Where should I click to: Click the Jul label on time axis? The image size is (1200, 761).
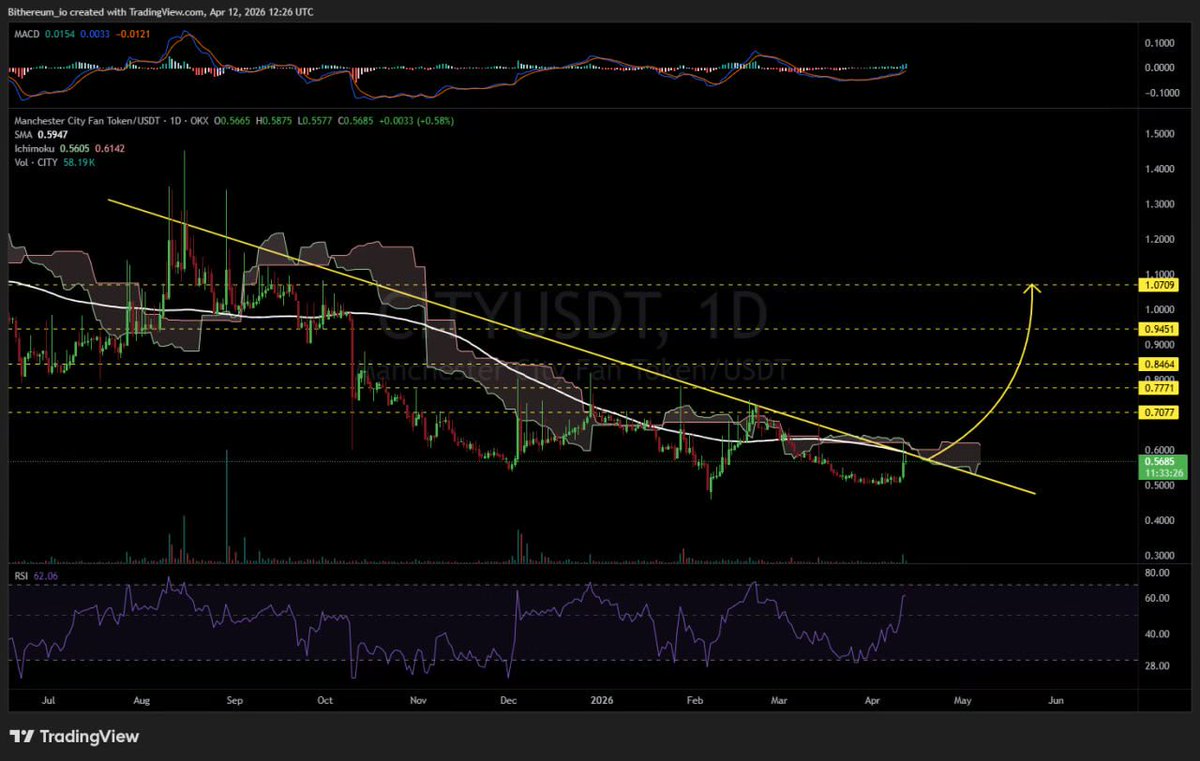click(48, 700)
